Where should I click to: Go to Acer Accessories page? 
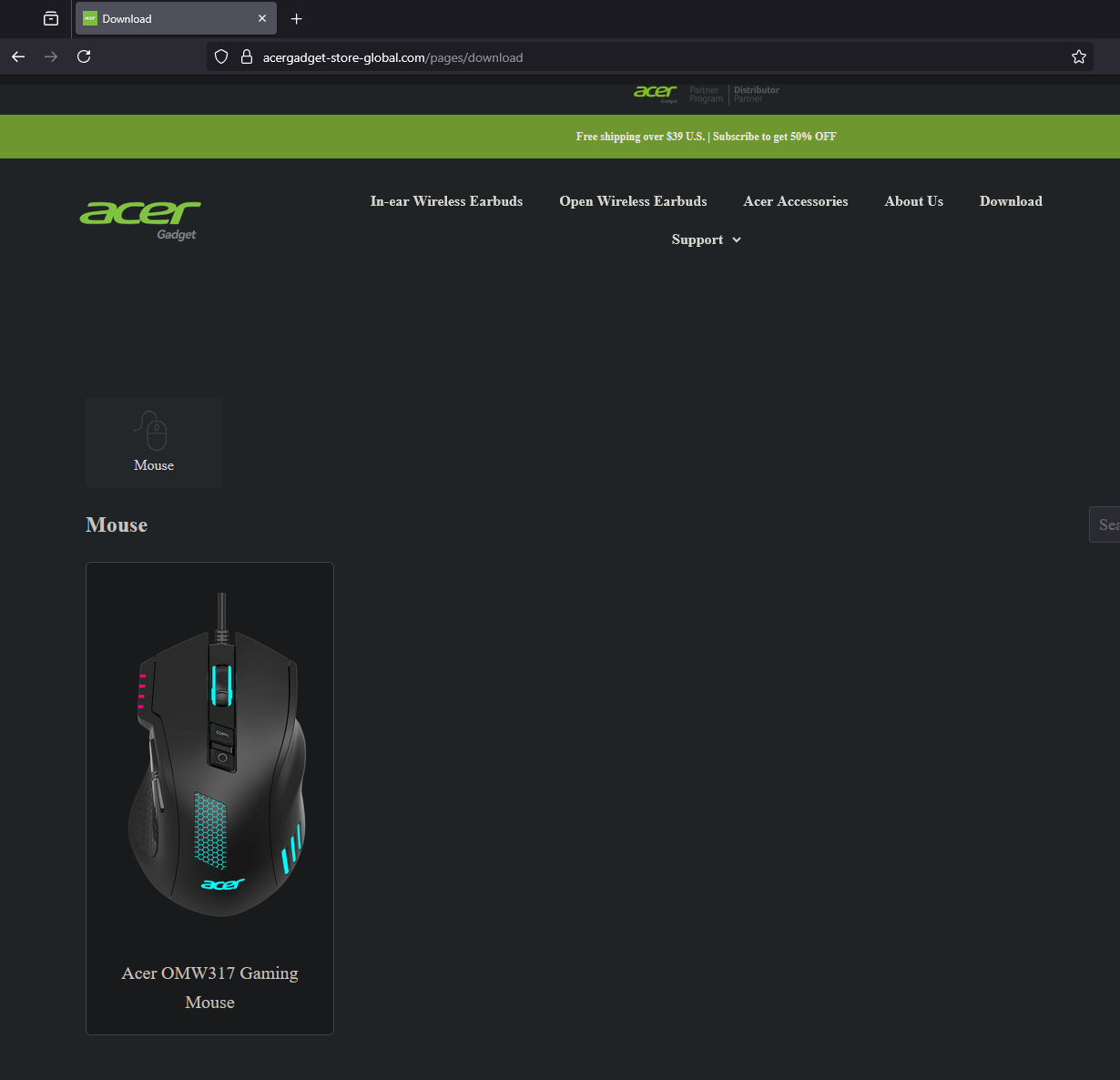pos(796,201)
